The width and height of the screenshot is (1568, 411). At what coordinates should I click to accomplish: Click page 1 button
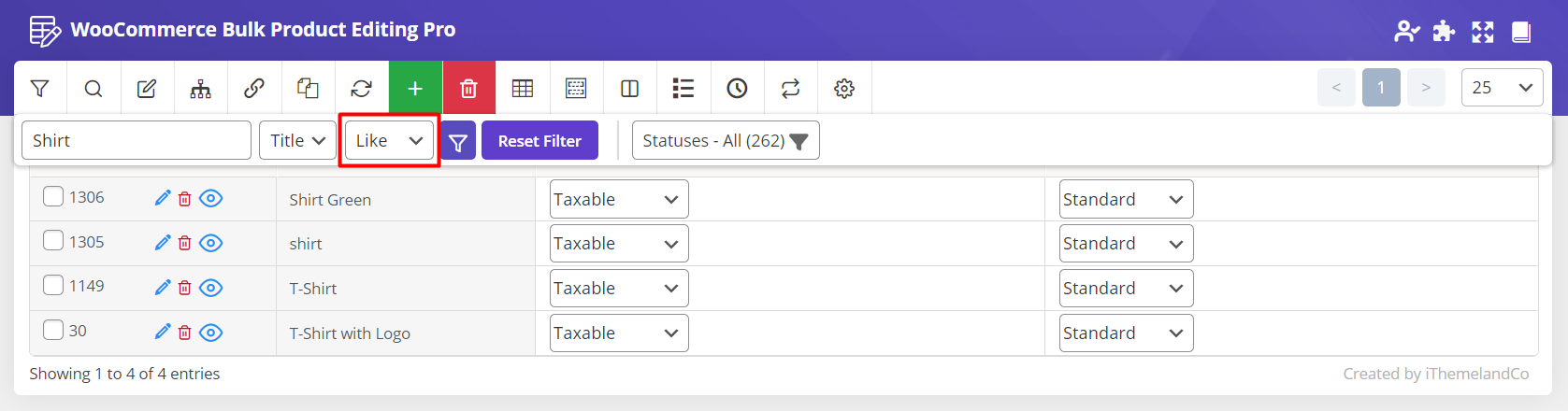1381,88
